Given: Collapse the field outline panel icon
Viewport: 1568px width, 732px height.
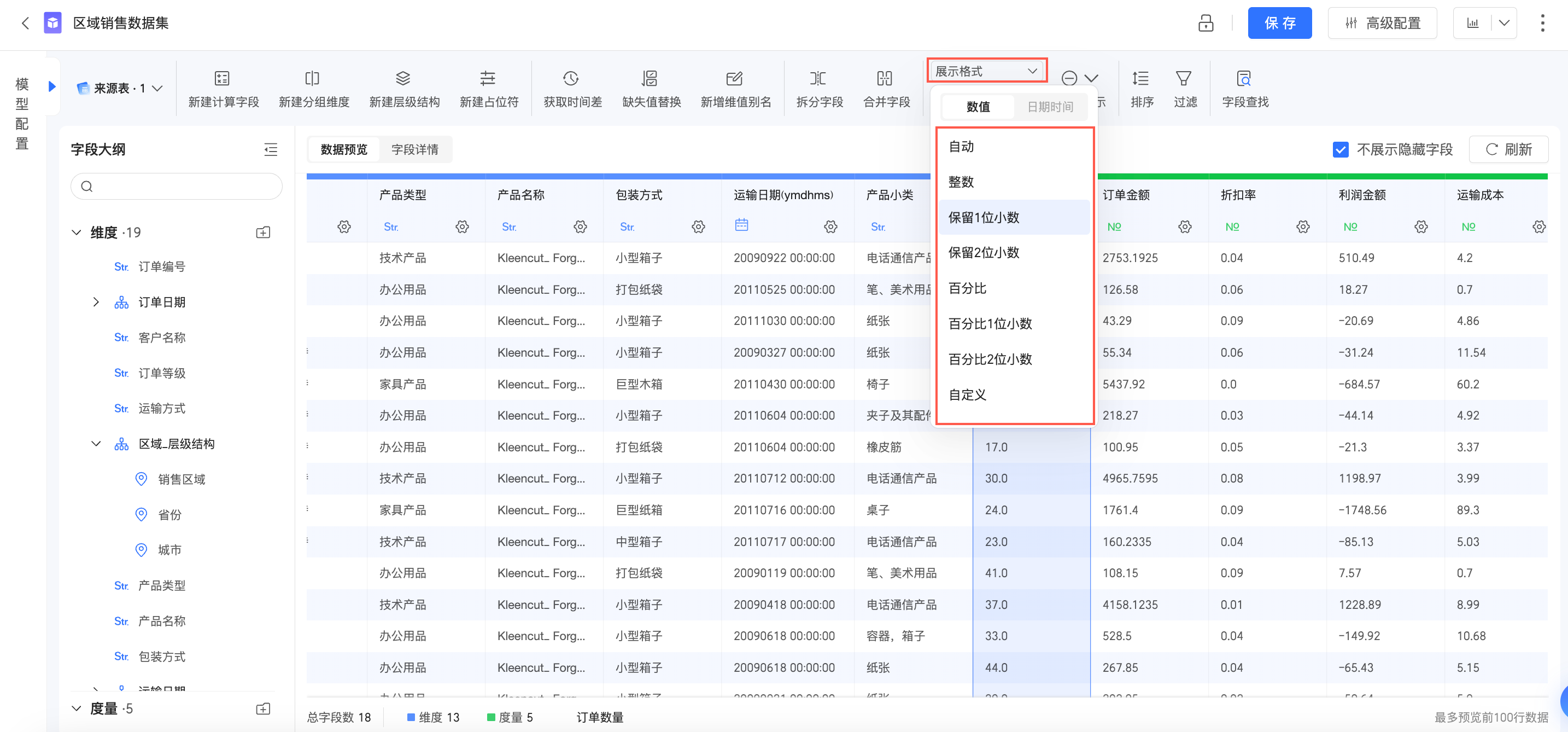Looking at the screenshot, I should [270, 150].
